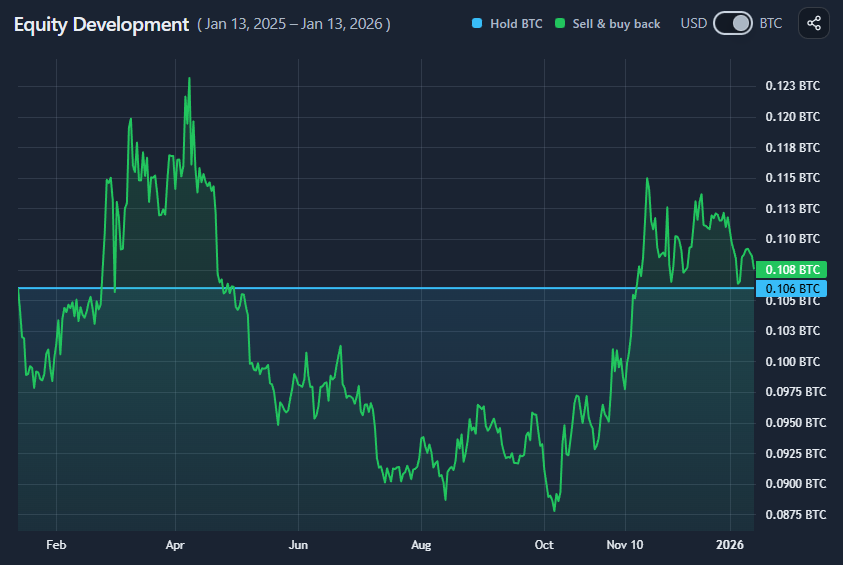Screen dimensions: 843x565
Task: Click the 0.0875 BTC axis label
Action: coord(796,515)
